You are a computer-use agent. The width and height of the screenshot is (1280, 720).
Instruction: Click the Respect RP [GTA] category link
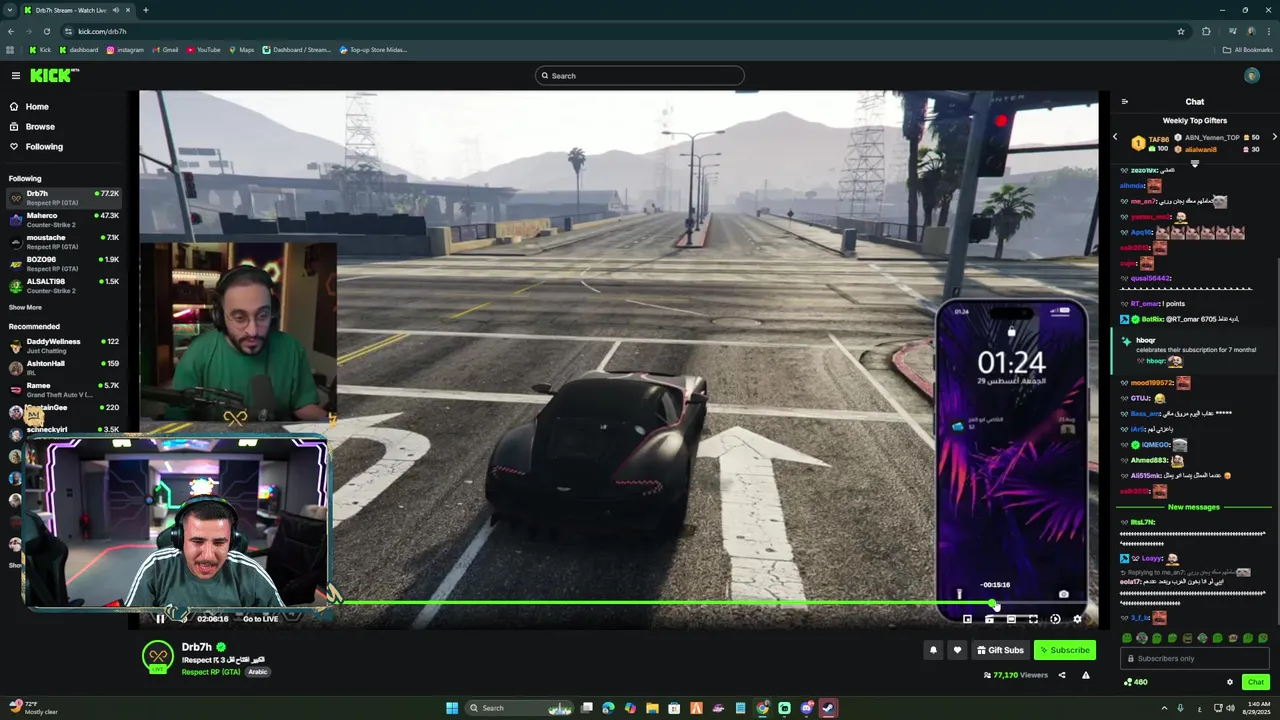(211, 672)
